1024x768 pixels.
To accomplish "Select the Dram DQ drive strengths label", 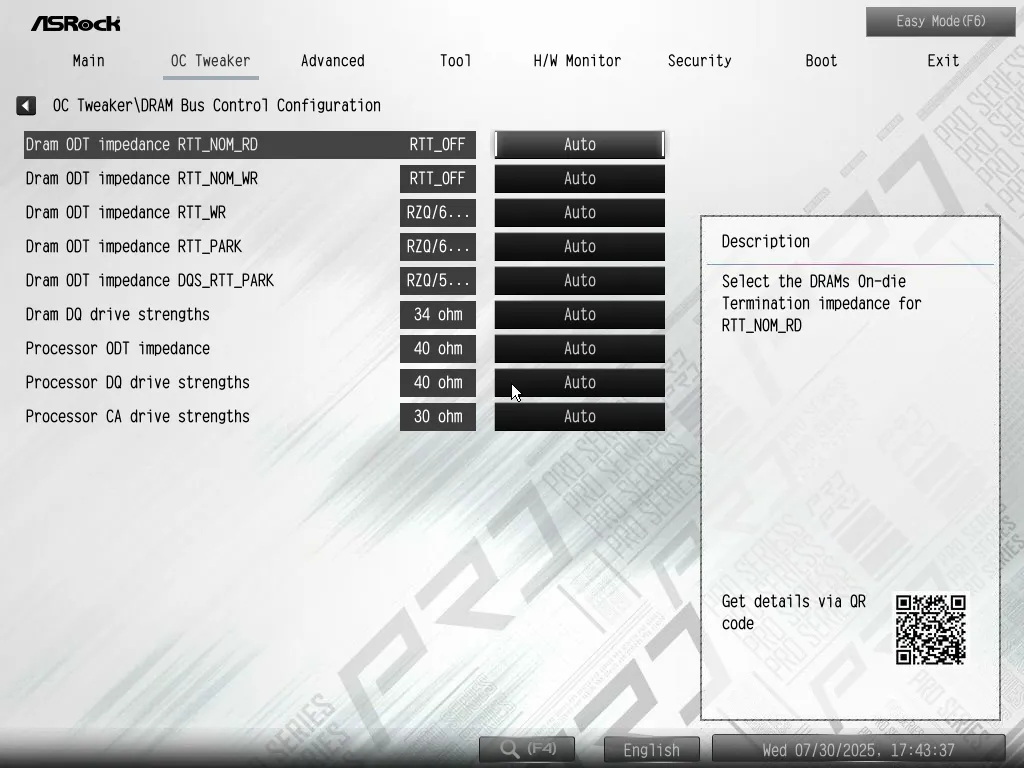I will point(118,314).
